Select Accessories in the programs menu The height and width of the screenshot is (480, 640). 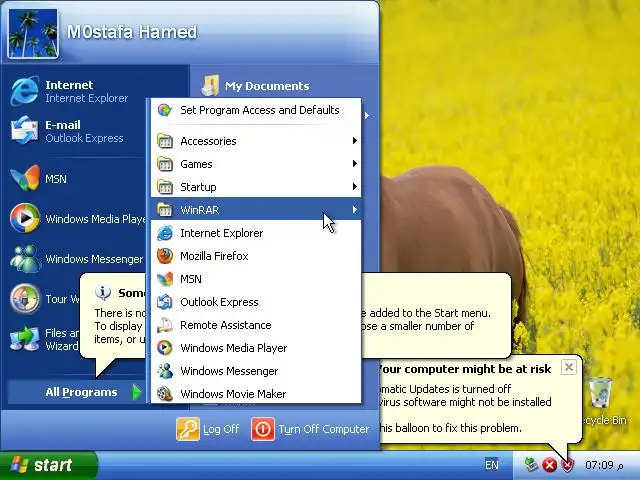point(256,141)
